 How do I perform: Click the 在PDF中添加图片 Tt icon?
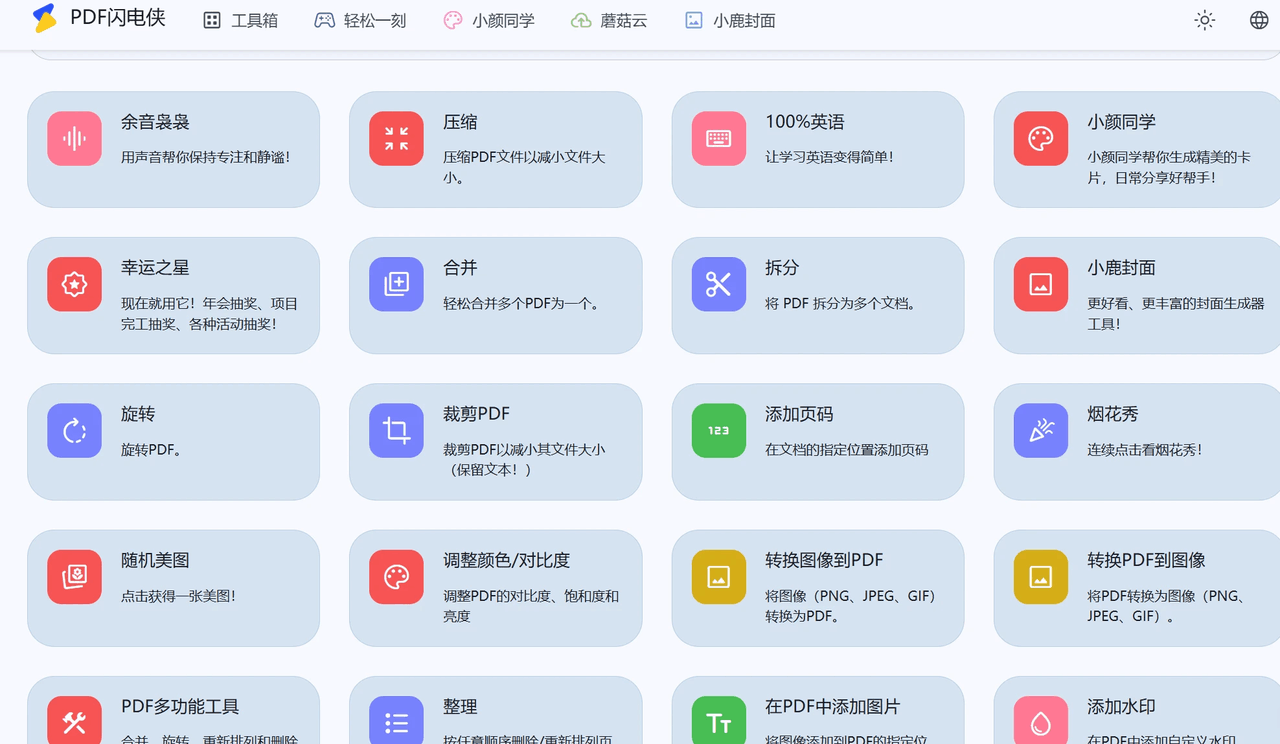click(719, 721)
